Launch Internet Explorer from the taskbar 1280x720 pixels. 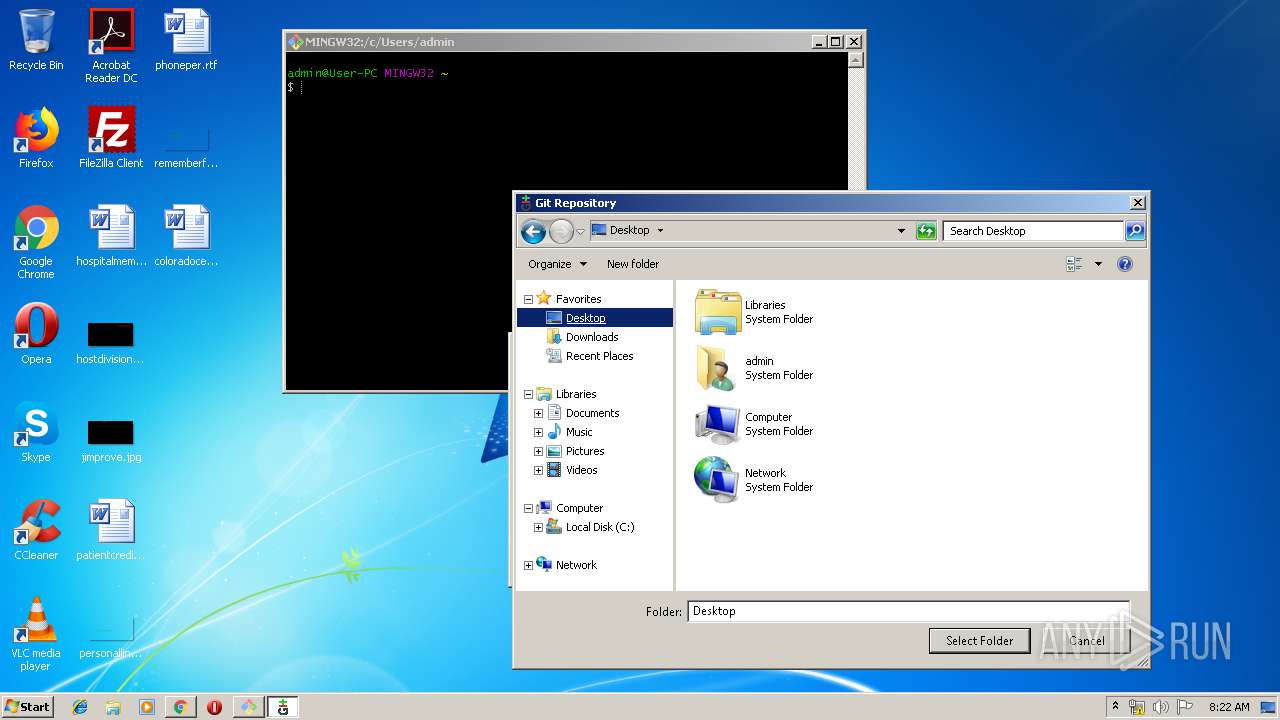coord(80,707)
